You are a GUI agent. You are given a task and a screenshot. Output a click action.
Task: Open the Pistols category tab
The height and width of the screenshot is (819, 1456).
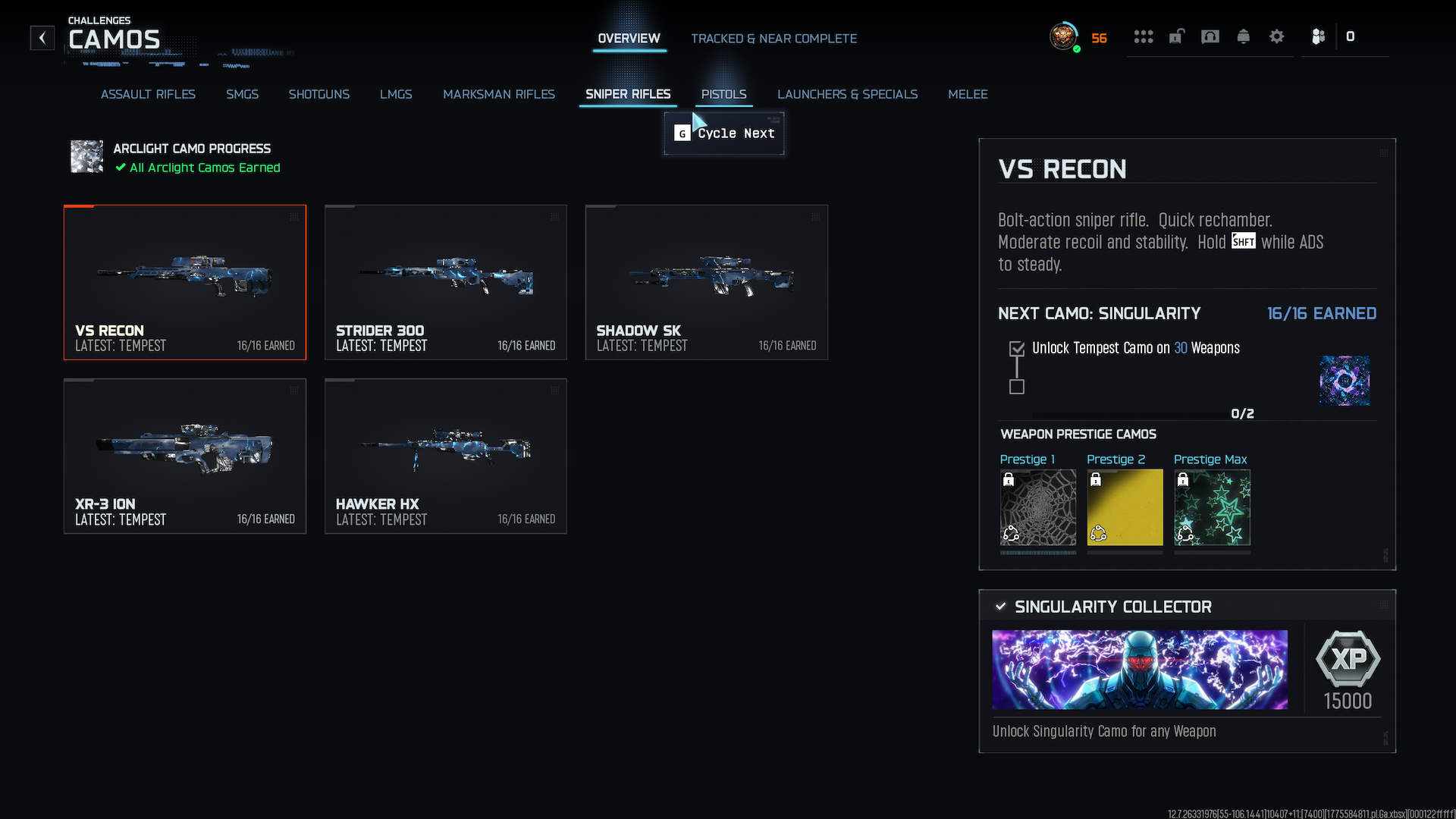723,94
